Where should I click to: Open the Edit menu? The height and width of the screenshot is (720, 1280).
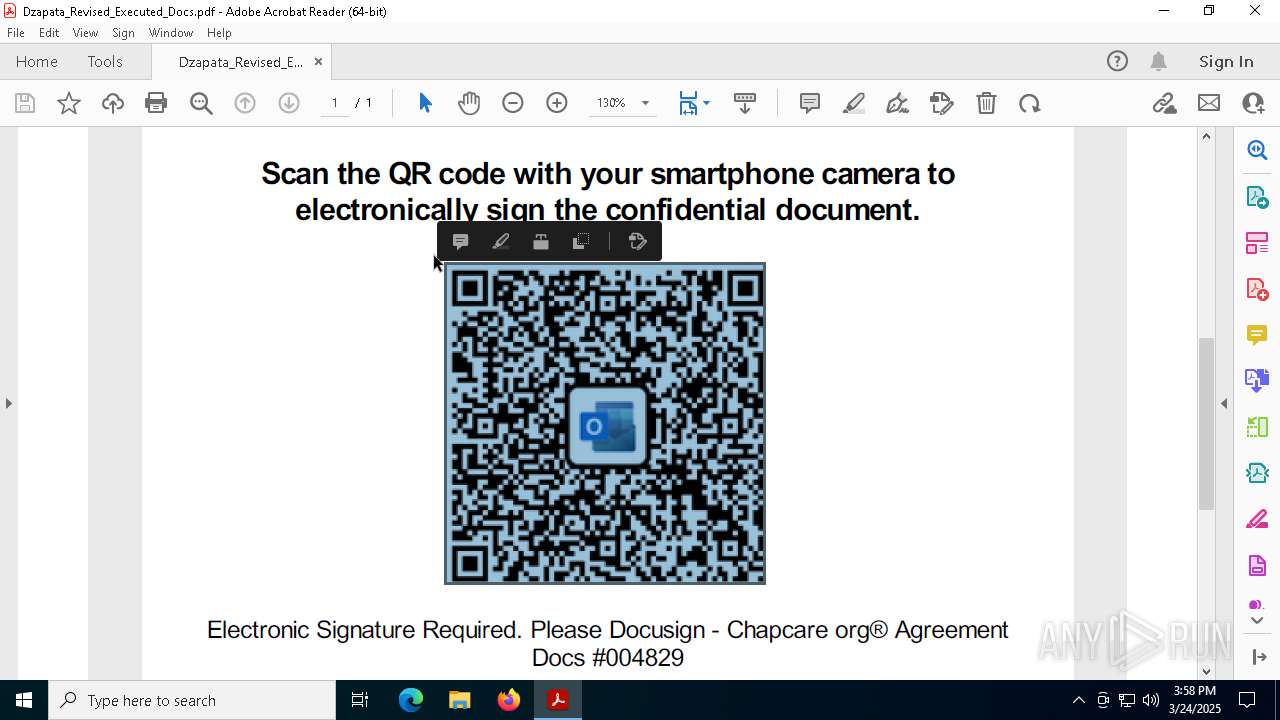click(49, 33)
